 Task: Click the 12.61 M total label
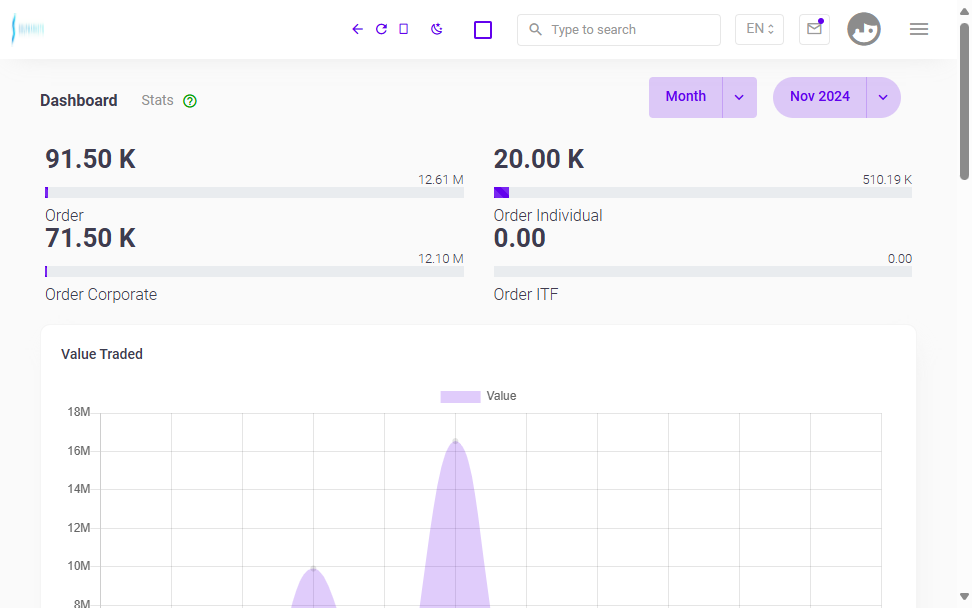coord(441,180)
